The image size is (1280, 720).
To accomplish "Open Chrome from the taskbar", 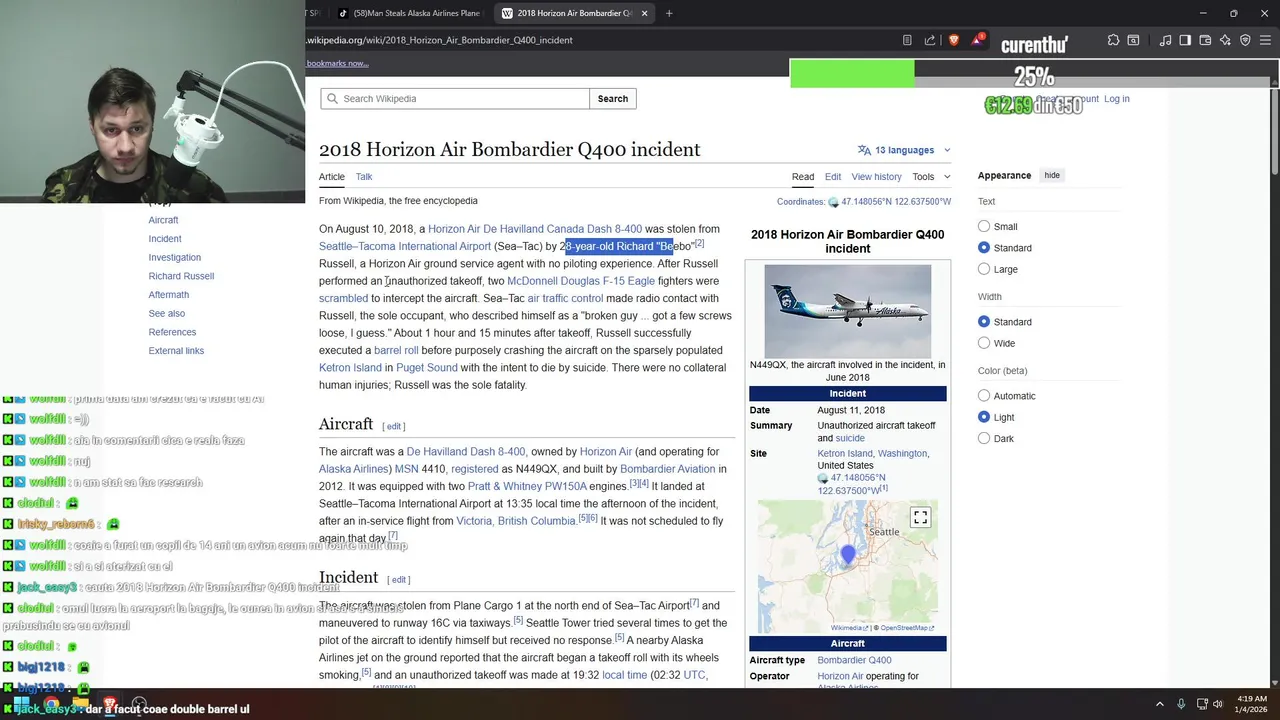I will point(50,704).
